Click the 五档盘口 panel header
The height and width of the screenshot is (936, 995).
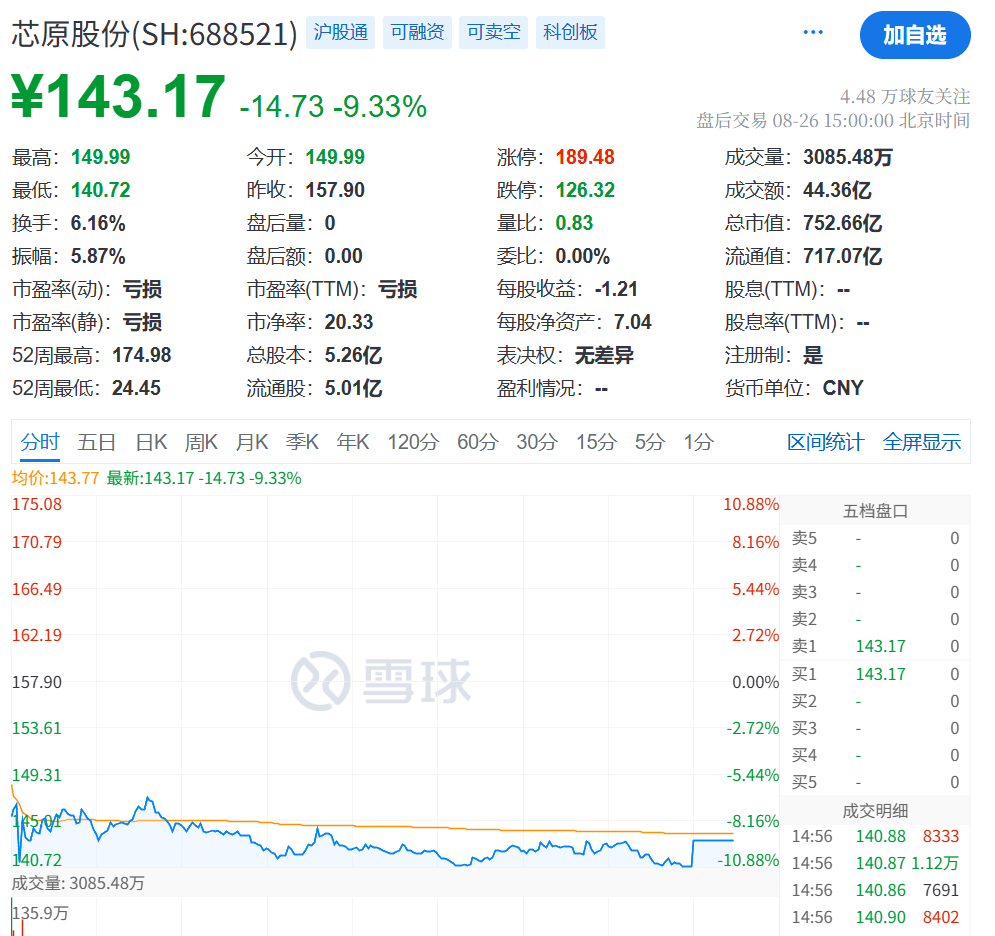click(875, 511)
